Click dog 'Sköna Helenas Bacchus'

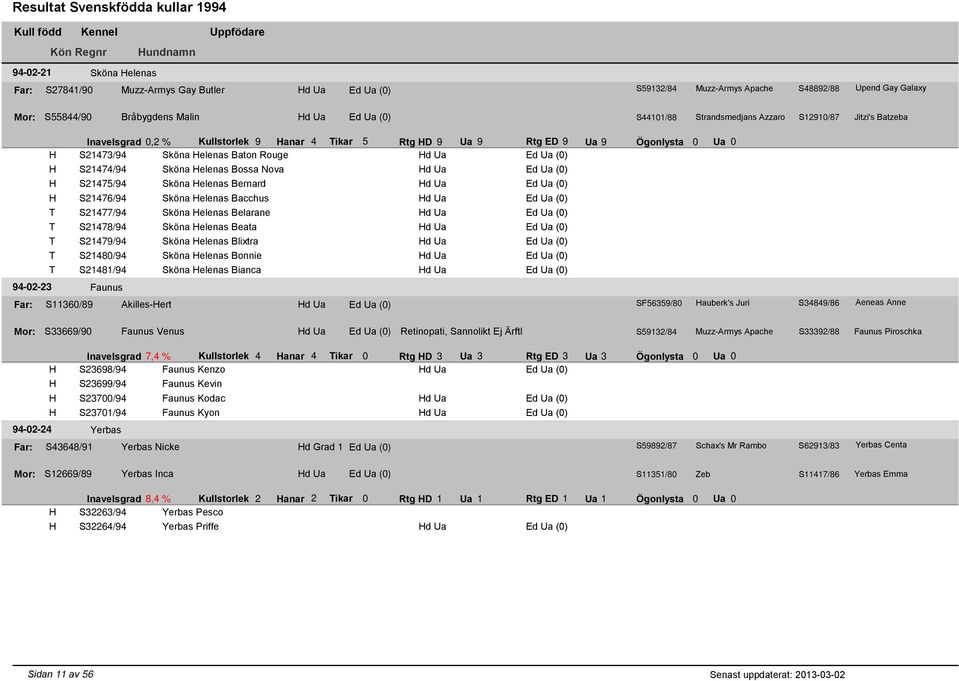pos(215,198)
